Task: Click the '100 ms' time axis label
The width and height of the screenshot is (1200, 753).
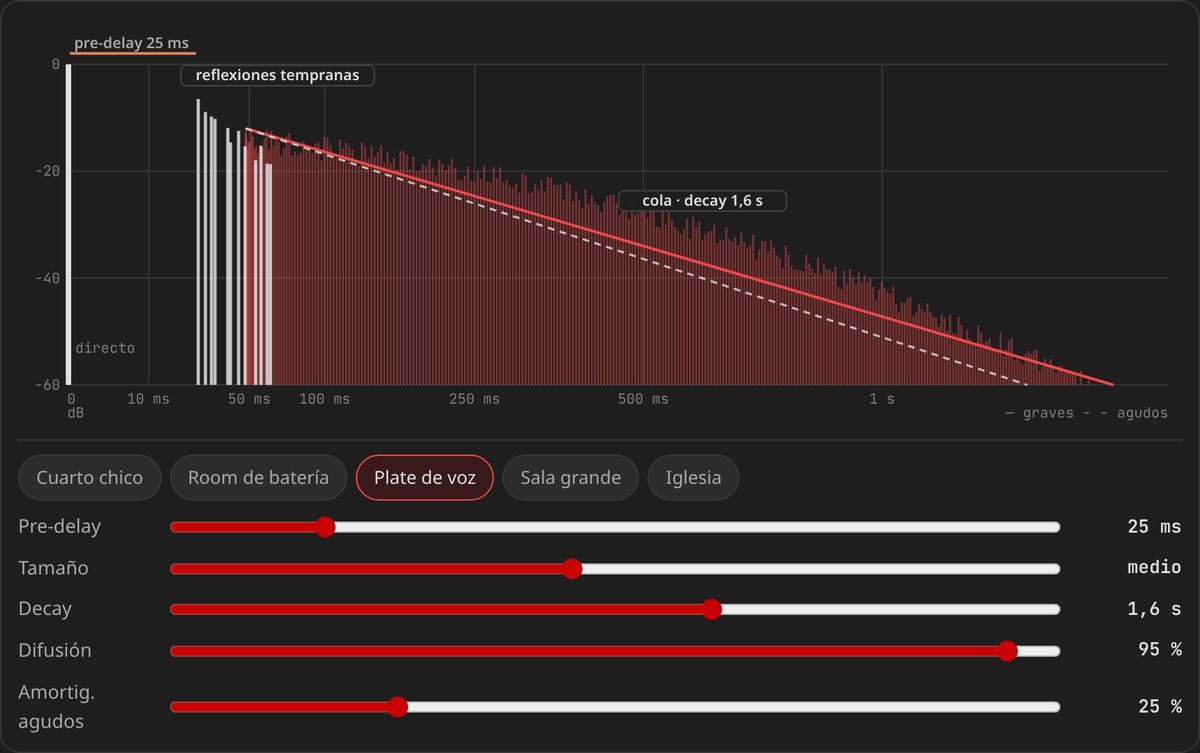Action: (325, 399)
